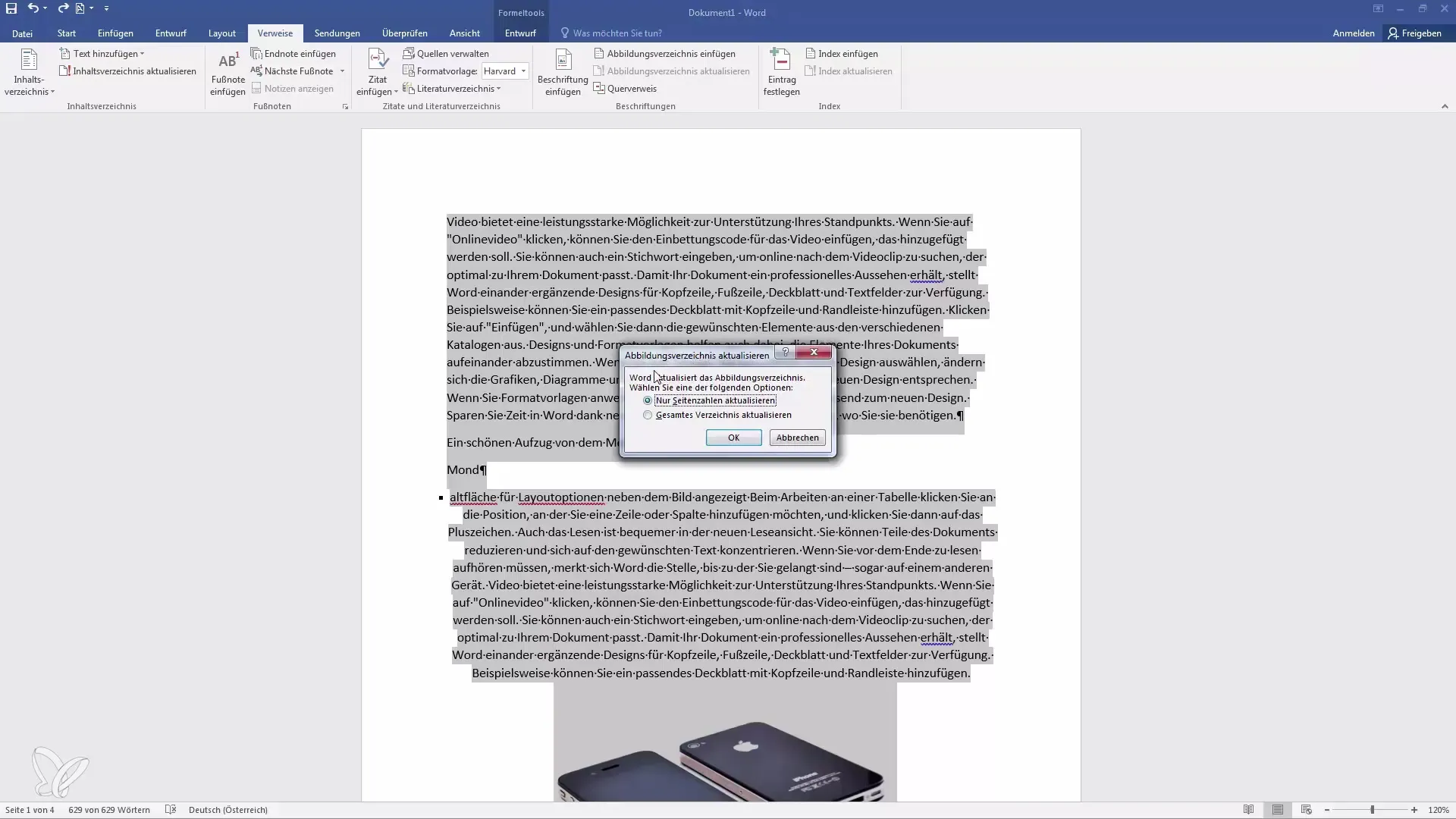The width and height of the screenshot is (1456, 819).
Task: Click Seite 1 von 4 indicator
Action: click(30, 810)
